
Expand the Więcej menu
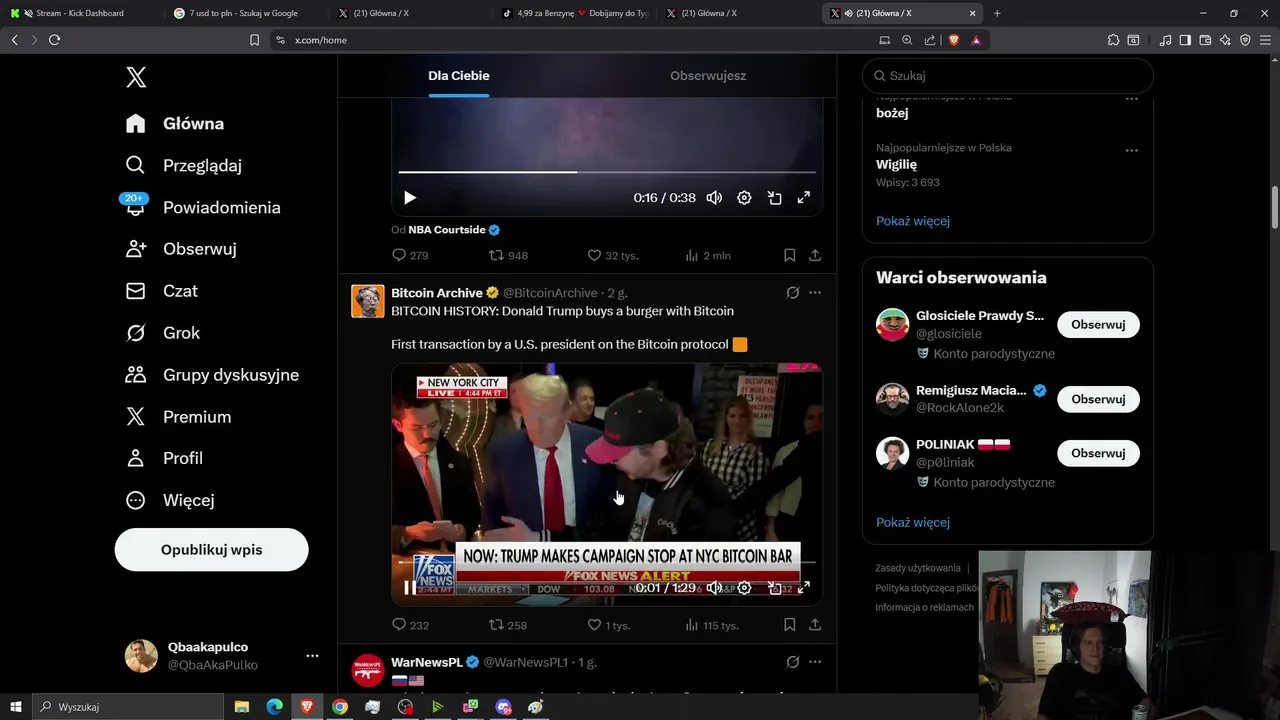point(170,500)
